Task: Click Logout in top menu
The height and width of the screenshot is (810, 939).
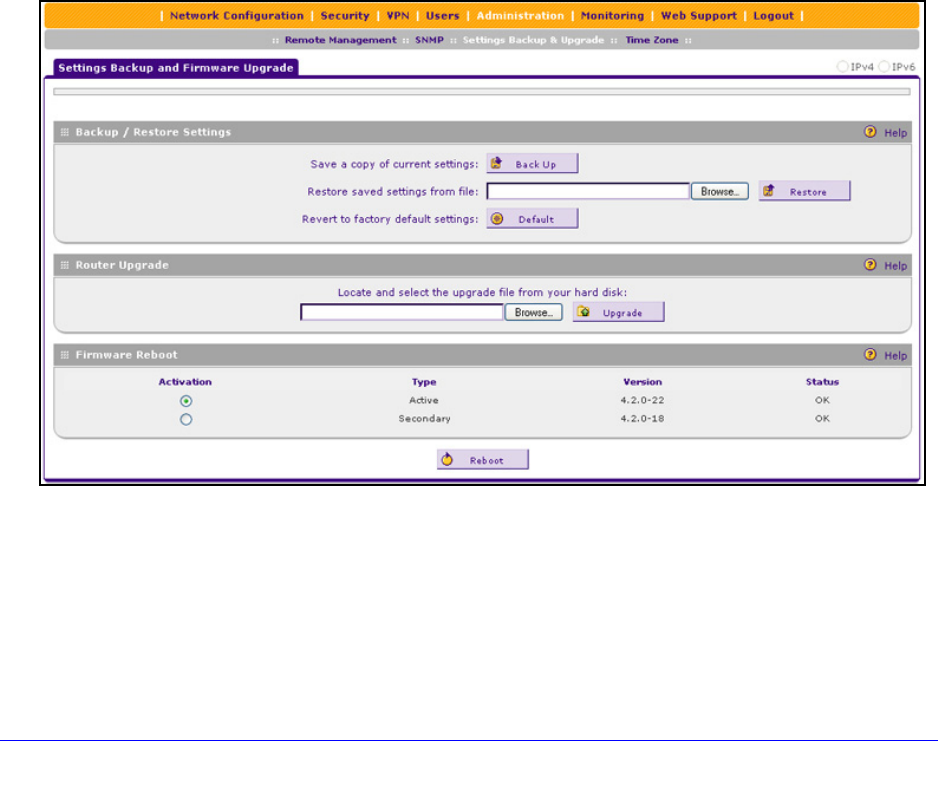Action: tap(773, 16)
